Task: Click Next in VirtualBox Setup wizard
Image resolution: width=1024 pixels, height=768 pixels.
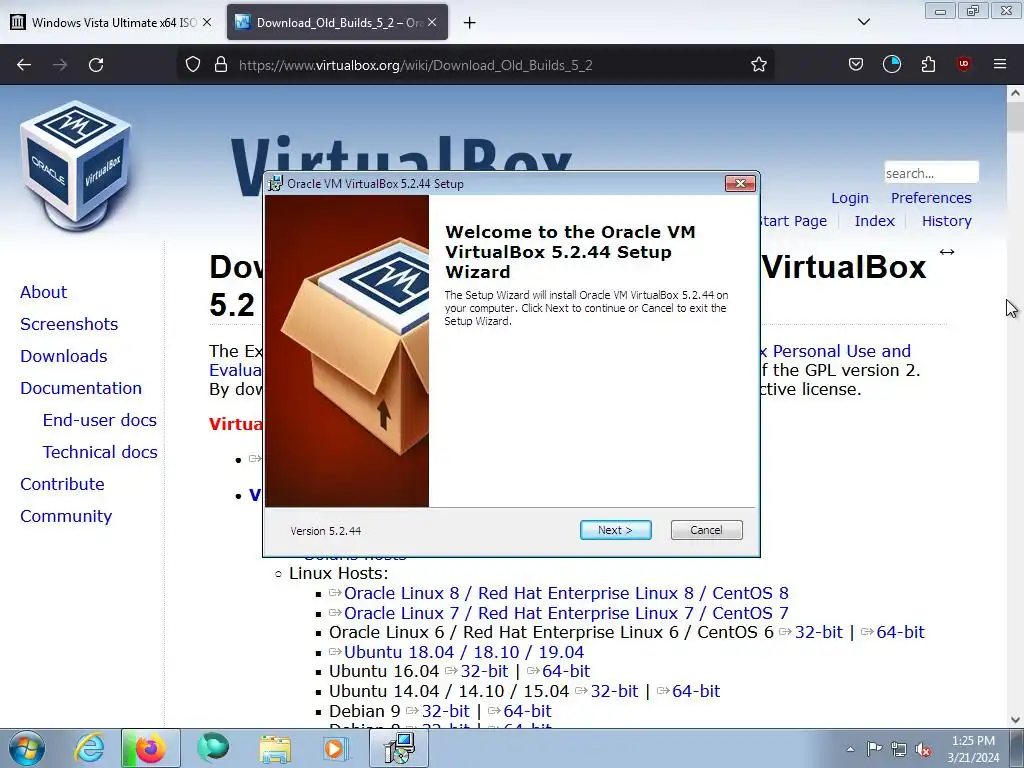Action: pyautogui.click(x=615, y=530)
